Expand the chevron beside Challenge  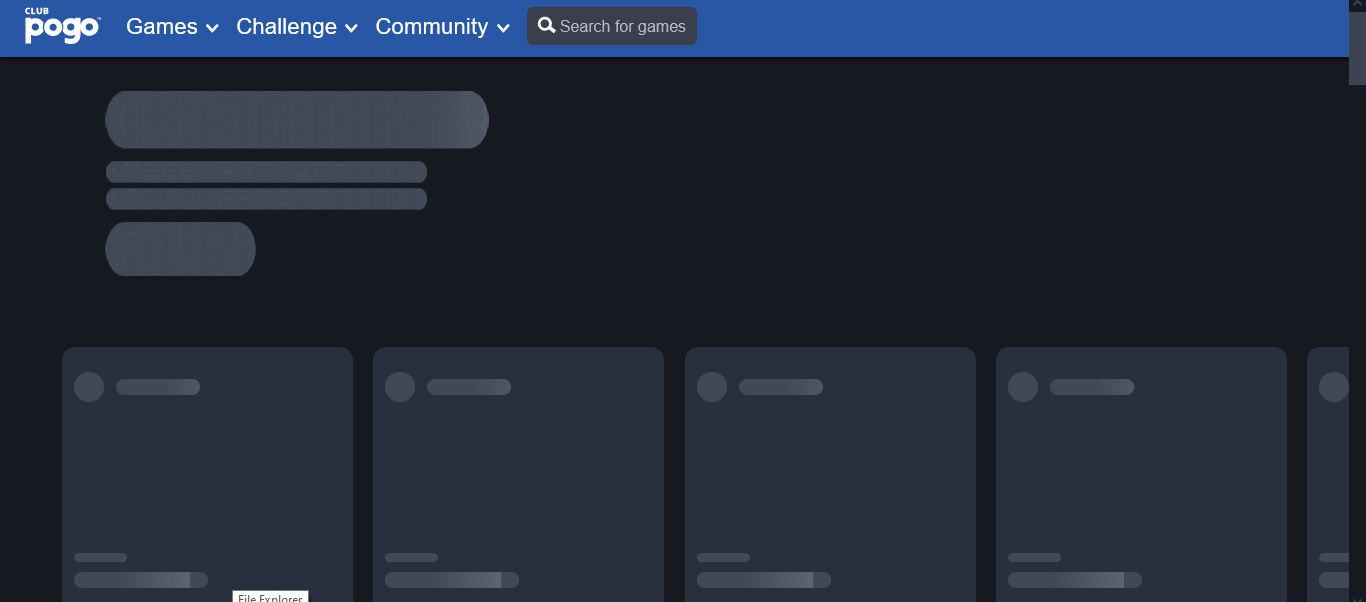click(351, 29)
